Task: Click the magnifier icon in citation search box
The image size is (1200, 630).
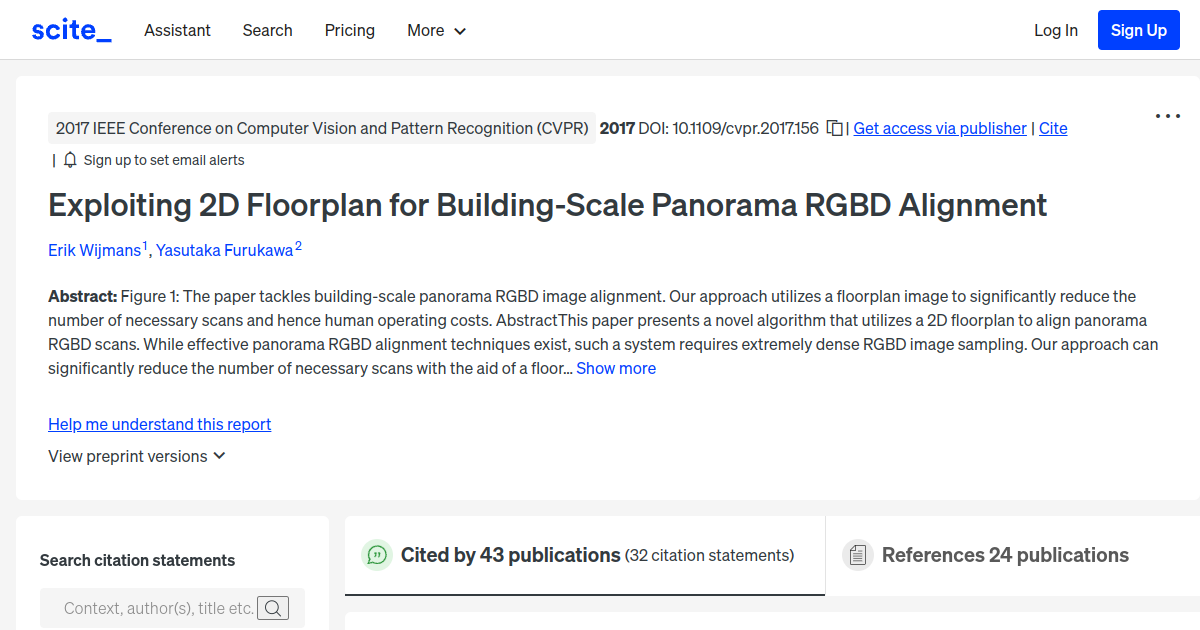Action: tap(273, 607)
